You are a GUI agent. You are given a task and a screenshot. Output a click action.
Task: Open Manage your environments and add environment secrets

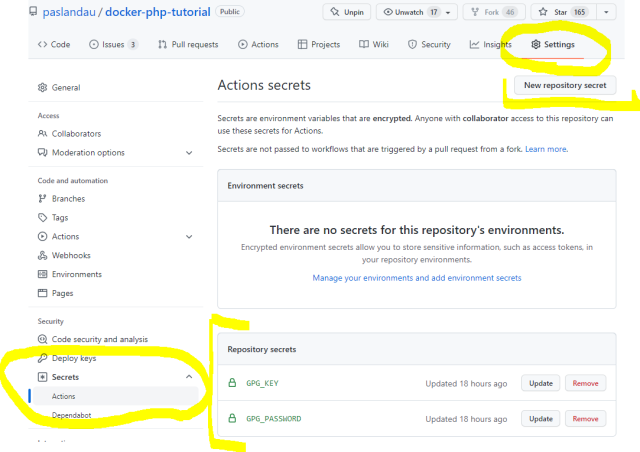pyautogui.click(x=417, y=278)
